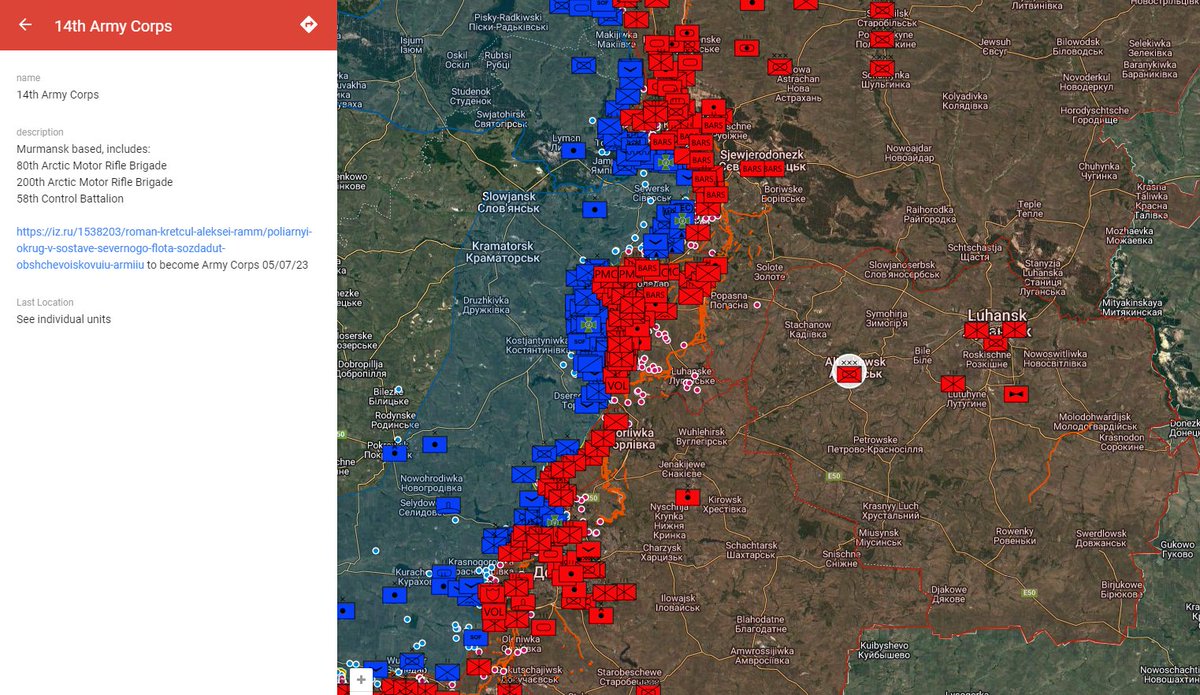Click the red VOL marker near Luhanske

(618, 385)
